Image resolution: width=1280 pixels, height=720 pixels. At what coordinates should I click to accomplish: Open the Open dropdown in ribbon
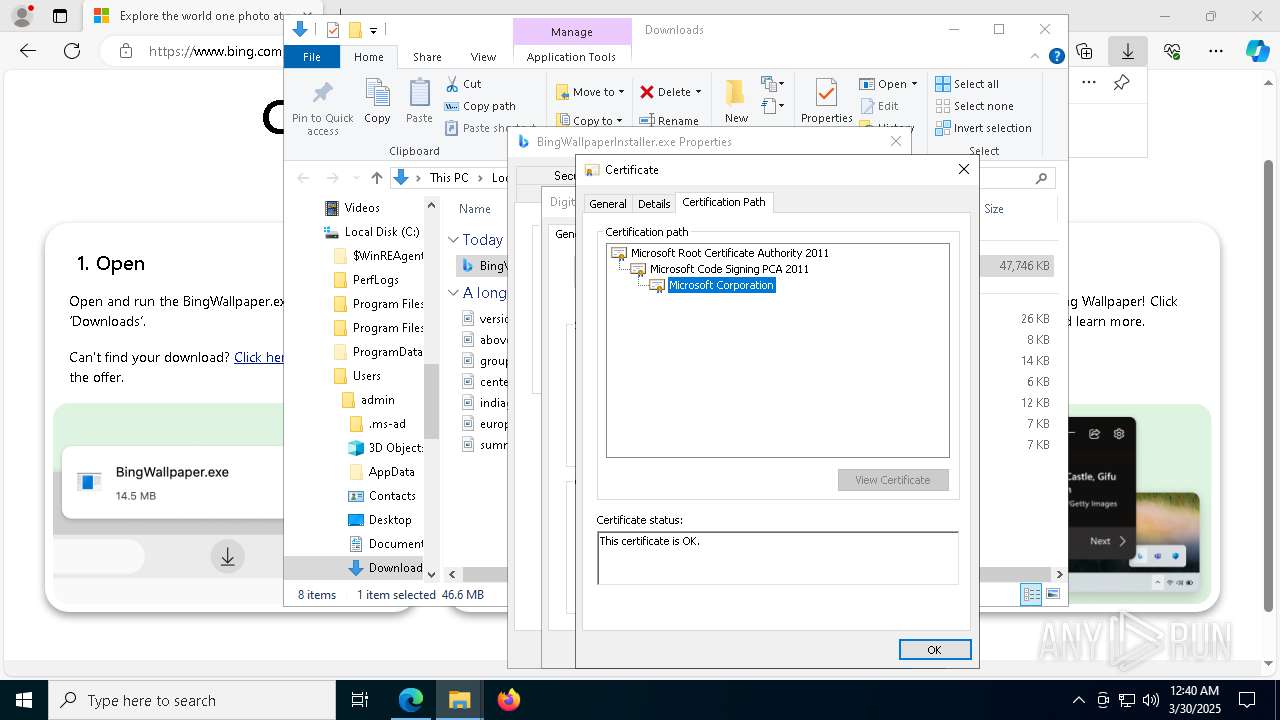pyautogui.click(x=889, y=84)
